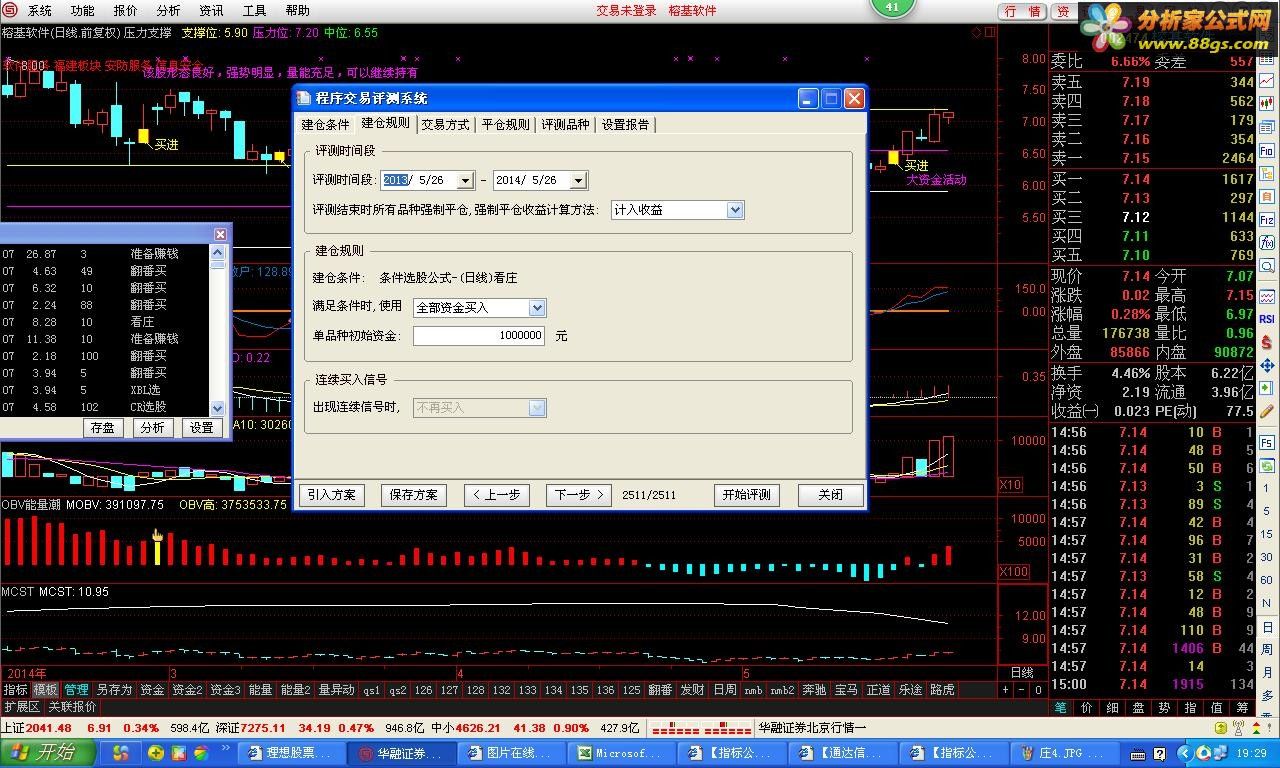Click the X10 scale button
This screenshot has height=768, width=1280.
coord(1011,484)
